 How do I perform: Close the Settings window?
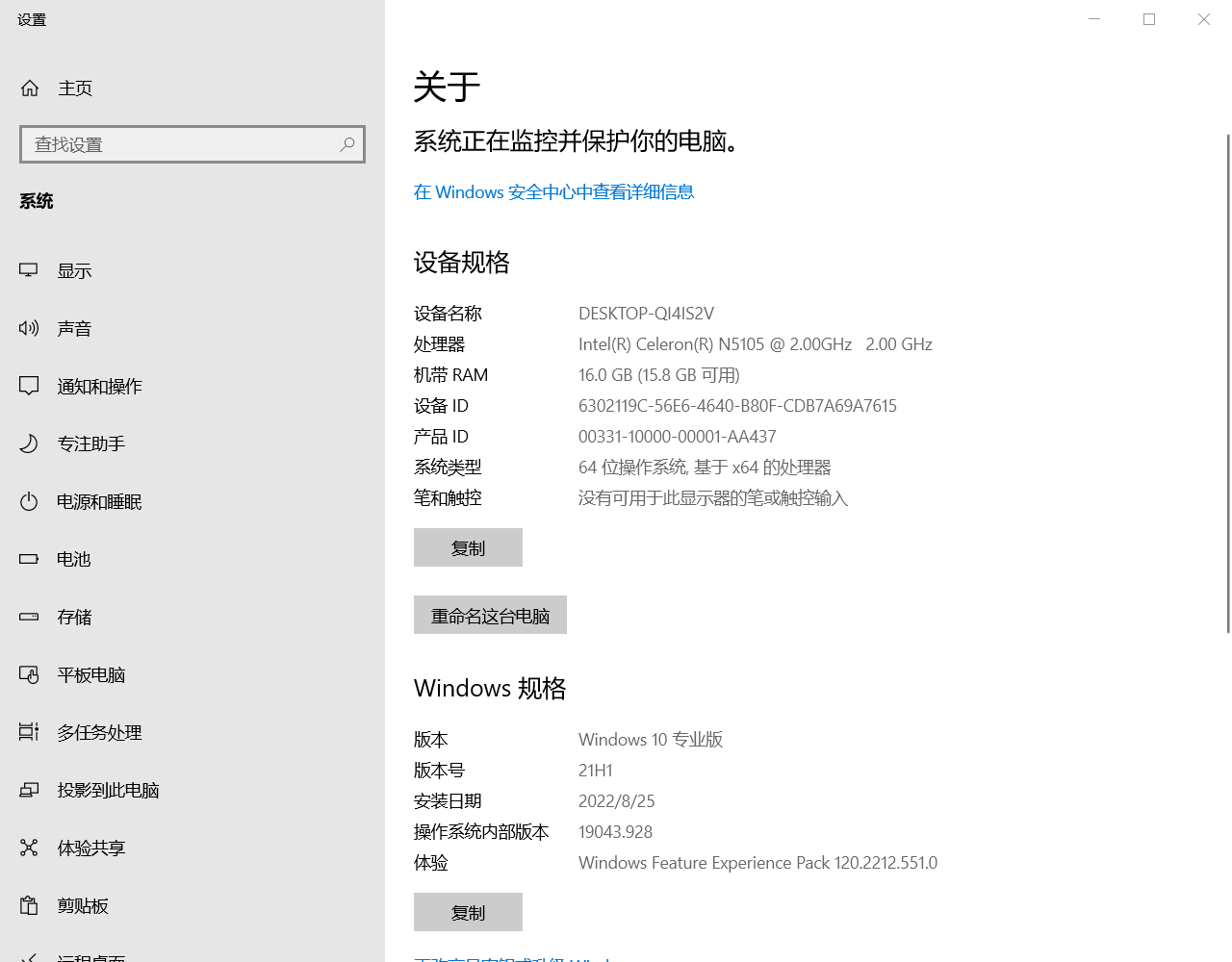(x=1204, y=19)
